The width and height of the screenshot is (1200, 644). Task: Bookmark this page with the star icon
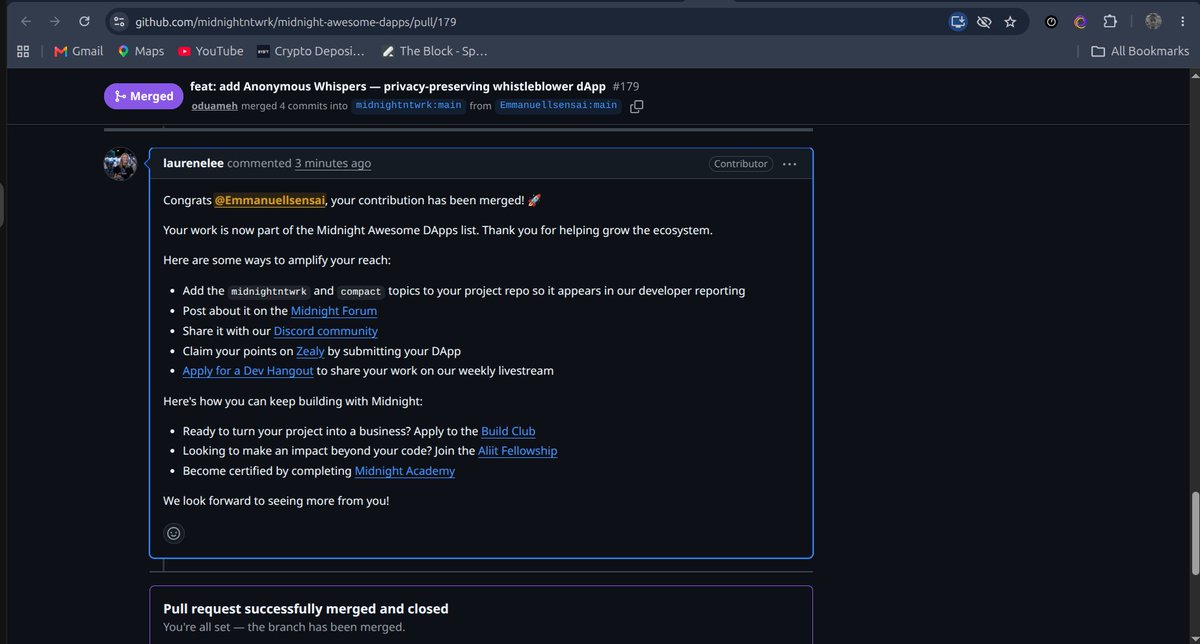(1010, 21)
